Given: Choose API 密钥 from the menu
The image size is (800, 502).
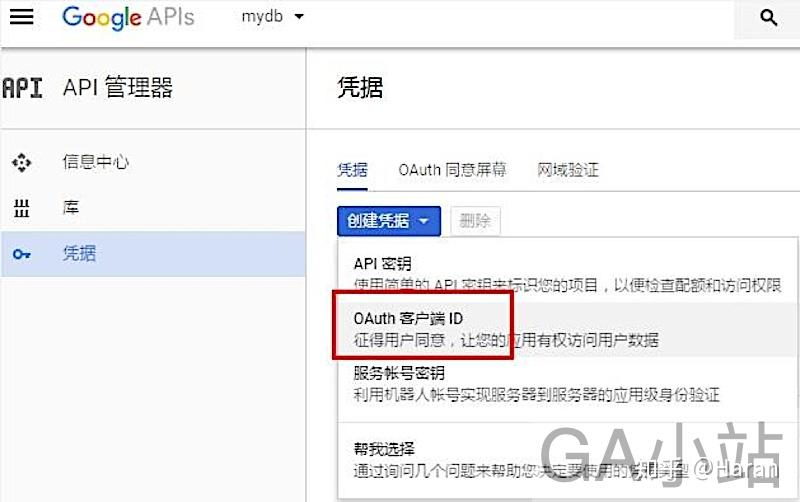Looking at the screenshot, I should click(x=568, y=274).
